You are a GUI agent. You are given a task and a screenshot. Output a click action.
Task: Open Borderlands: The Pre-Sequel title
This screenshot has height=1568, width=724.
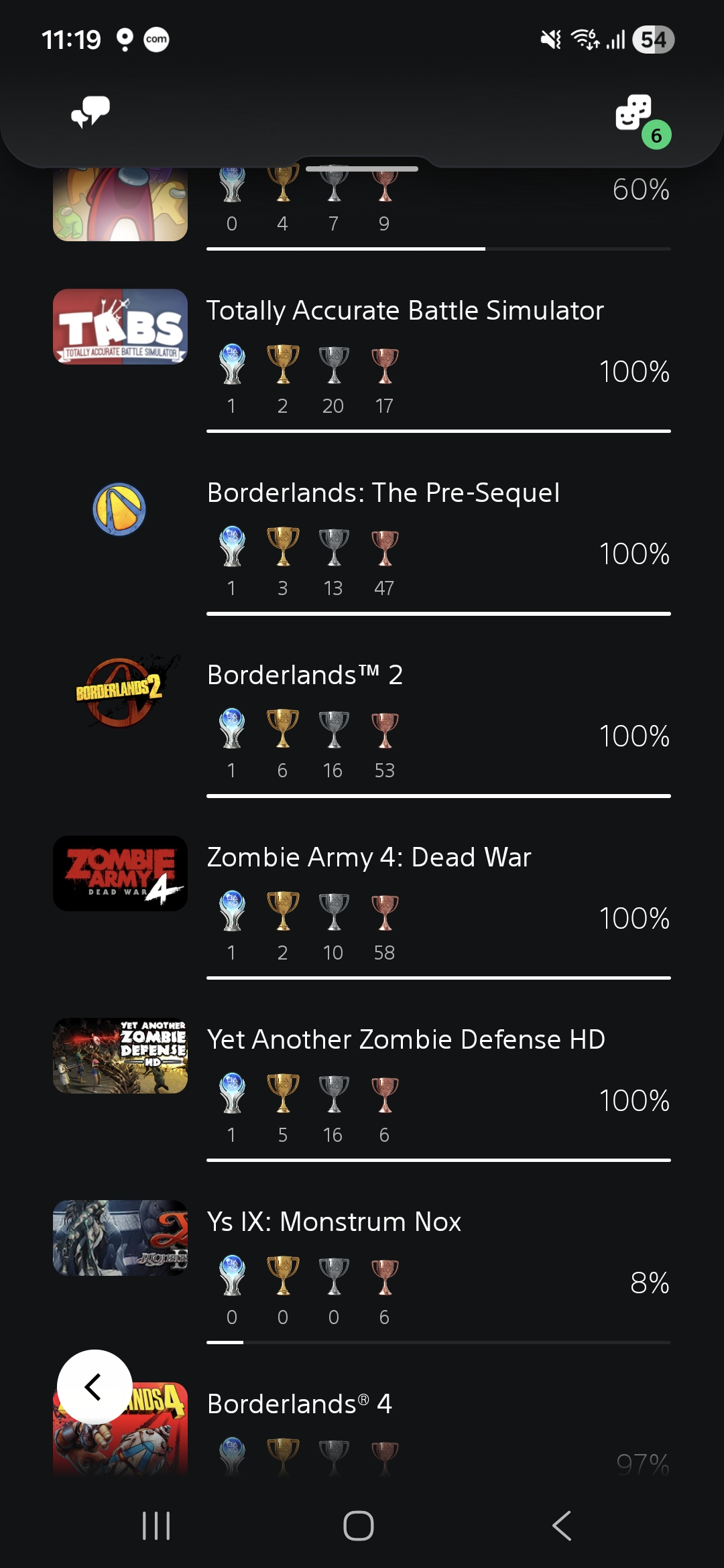383,493
